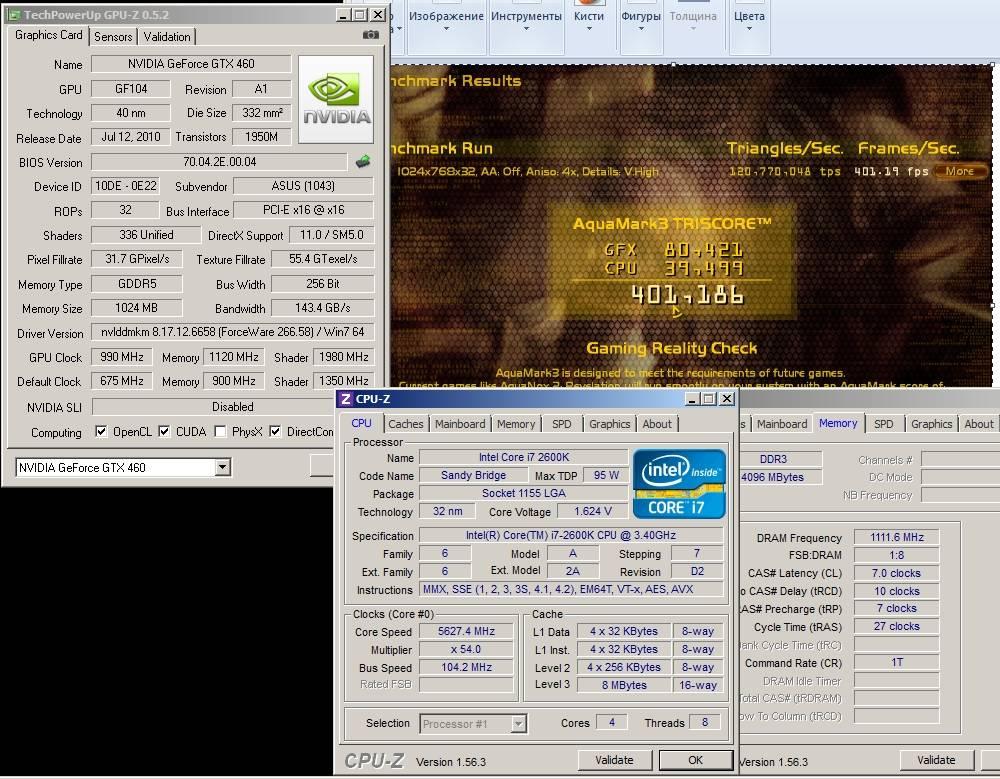
Task: Click the Core Voltage value 1.624 V
Action: tap(592, 511)
